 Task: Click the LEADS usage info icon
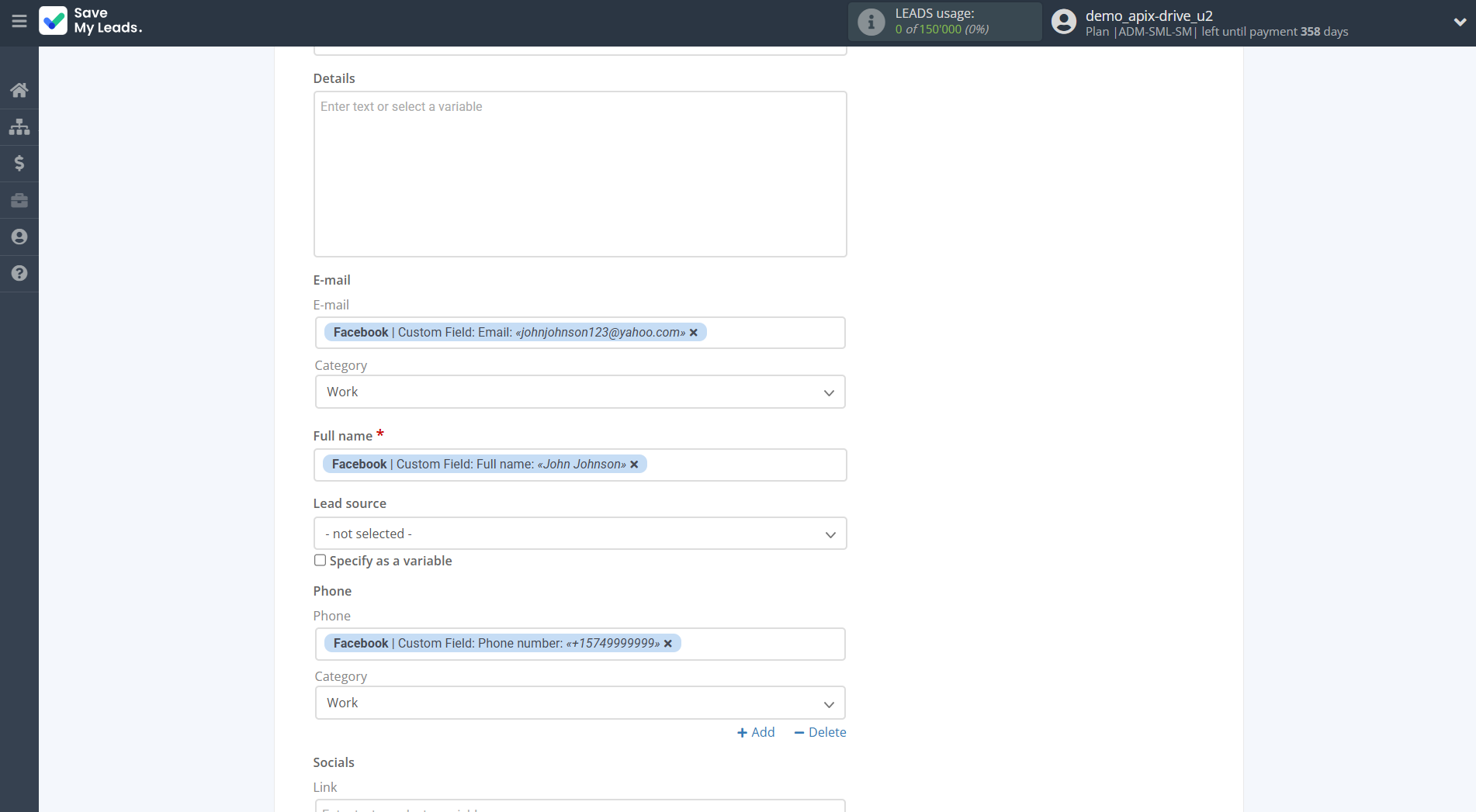point(871,22)
